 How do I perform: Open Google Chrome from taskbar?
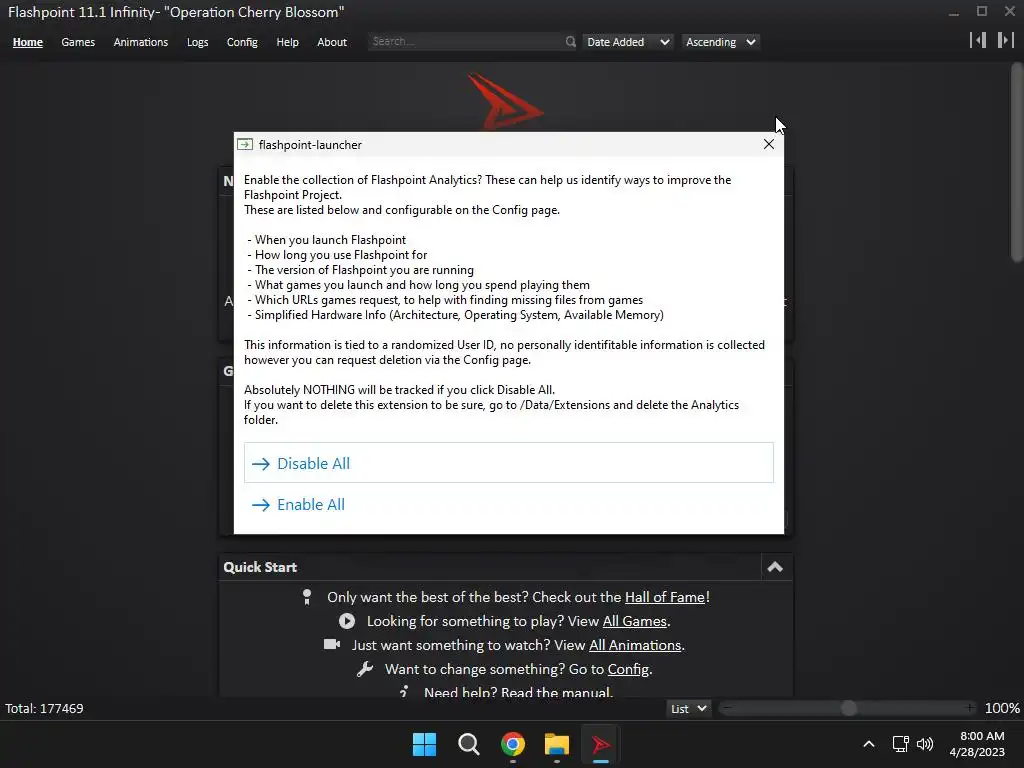513,744
